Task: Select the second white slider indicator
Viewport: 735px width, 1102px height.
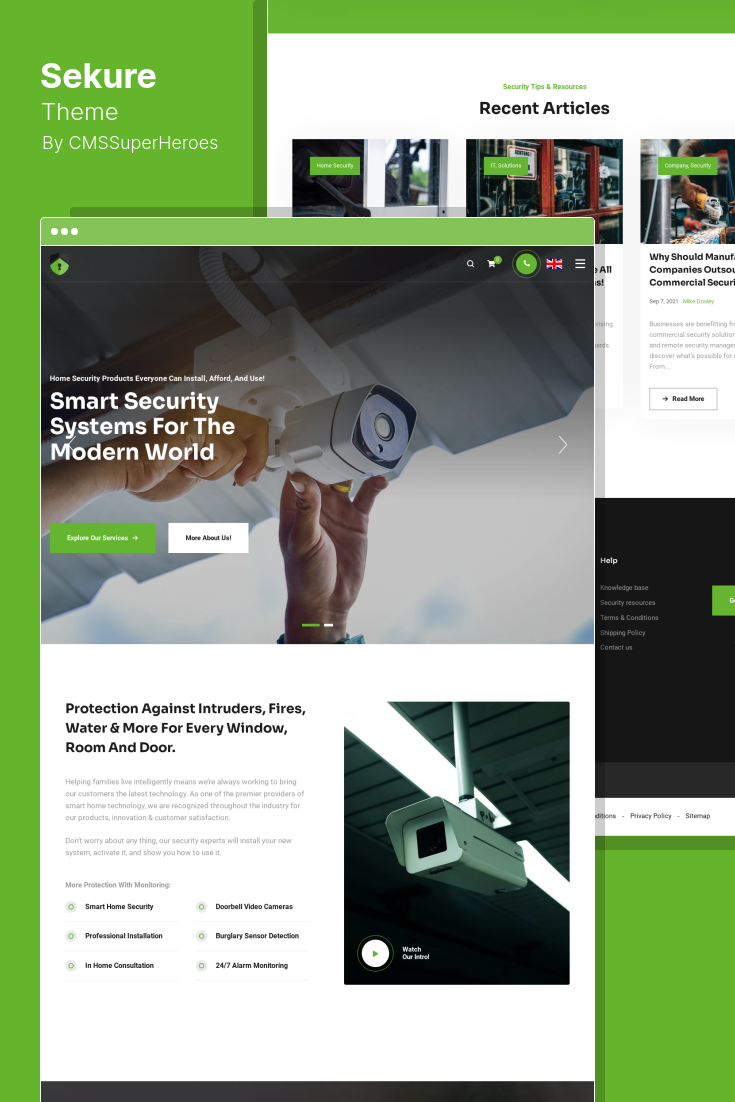Action: click(328, 625)
